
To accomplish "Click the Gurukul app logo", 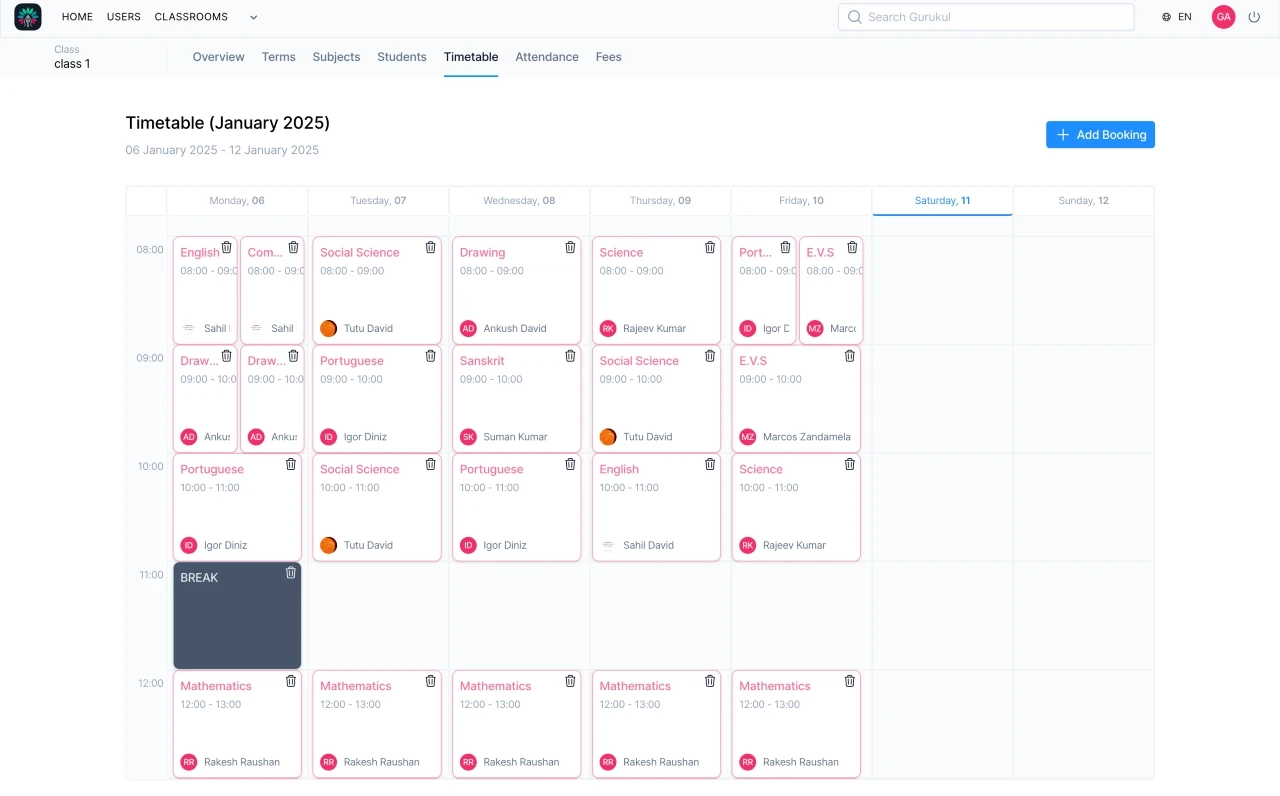I will [28, 17].
